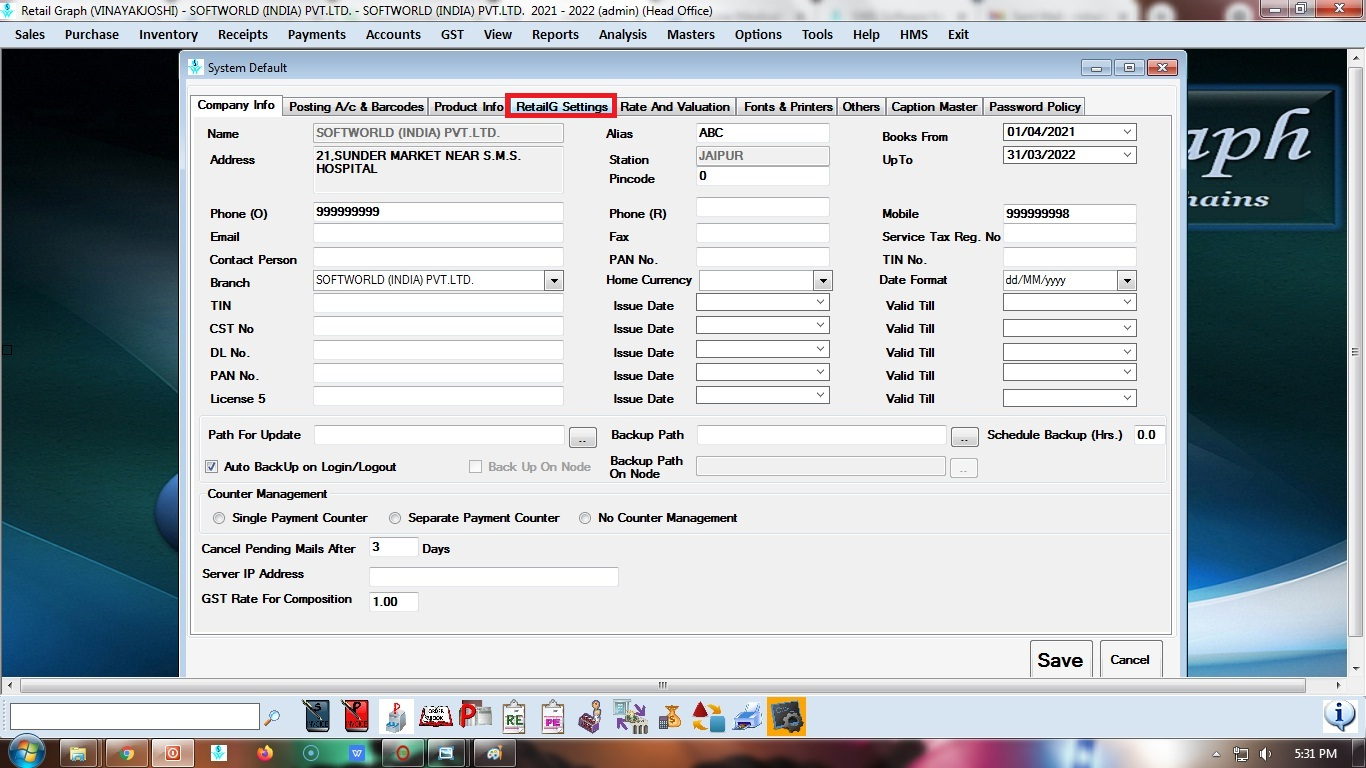Image resolution: width=1366 pixels, height=768 pixels.
Task: Select Single Payment Counter option
Action: [219, 518]
